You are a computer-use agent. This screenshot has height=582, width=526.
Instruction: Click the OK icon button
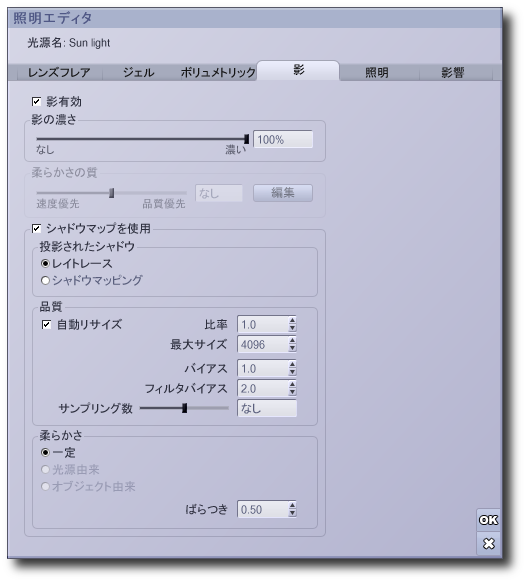point(488,520)
